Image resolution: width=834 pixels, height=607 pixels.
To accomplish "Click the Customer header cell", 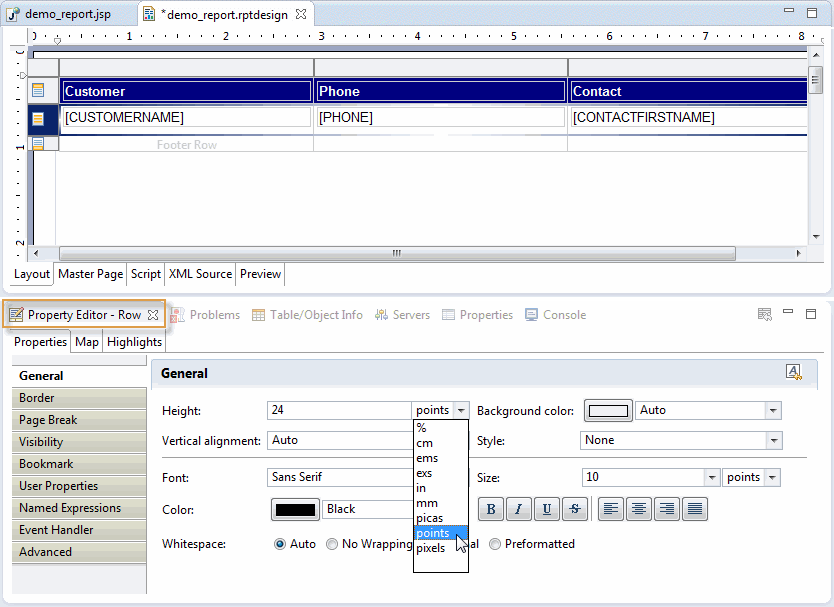I will coord(186,91).
